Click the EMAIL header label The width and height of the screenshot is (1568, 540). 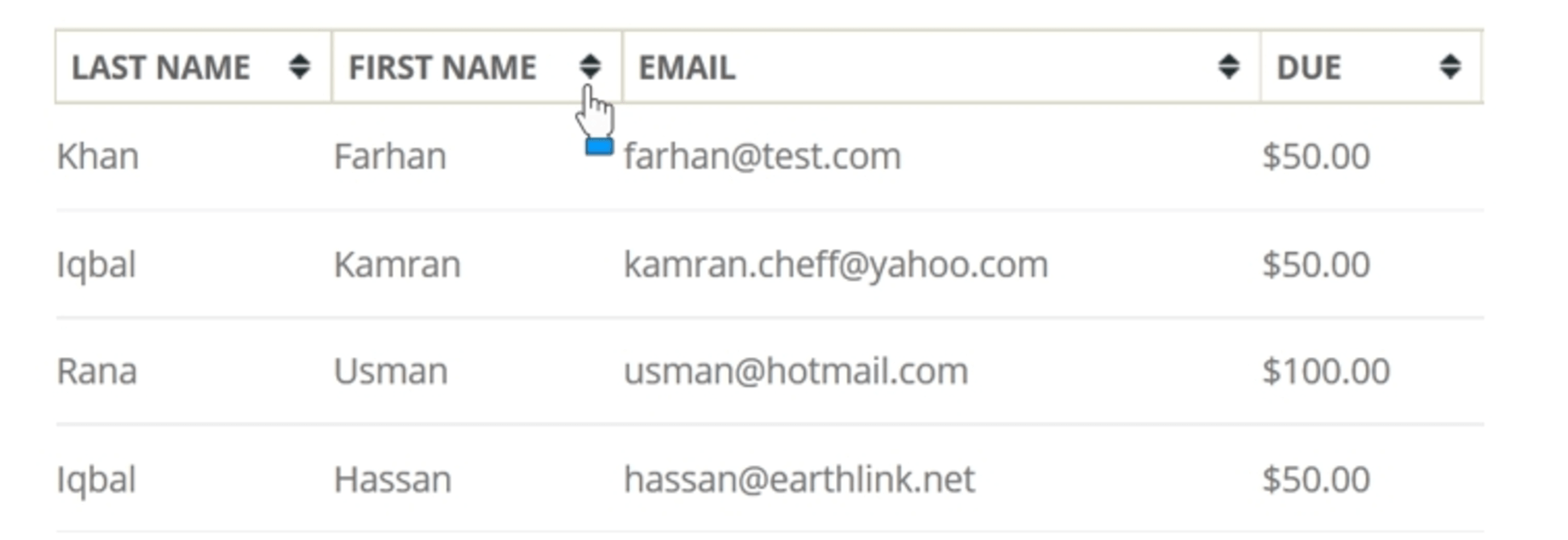(687, 67)
